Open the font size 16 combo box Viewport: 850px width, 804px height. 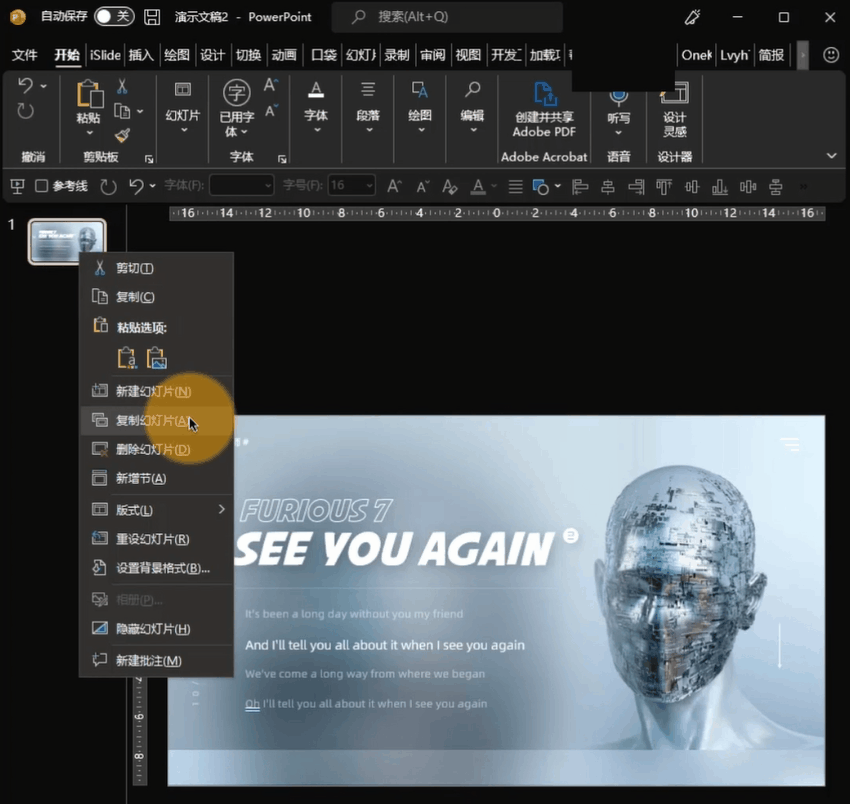pos(351,185)
